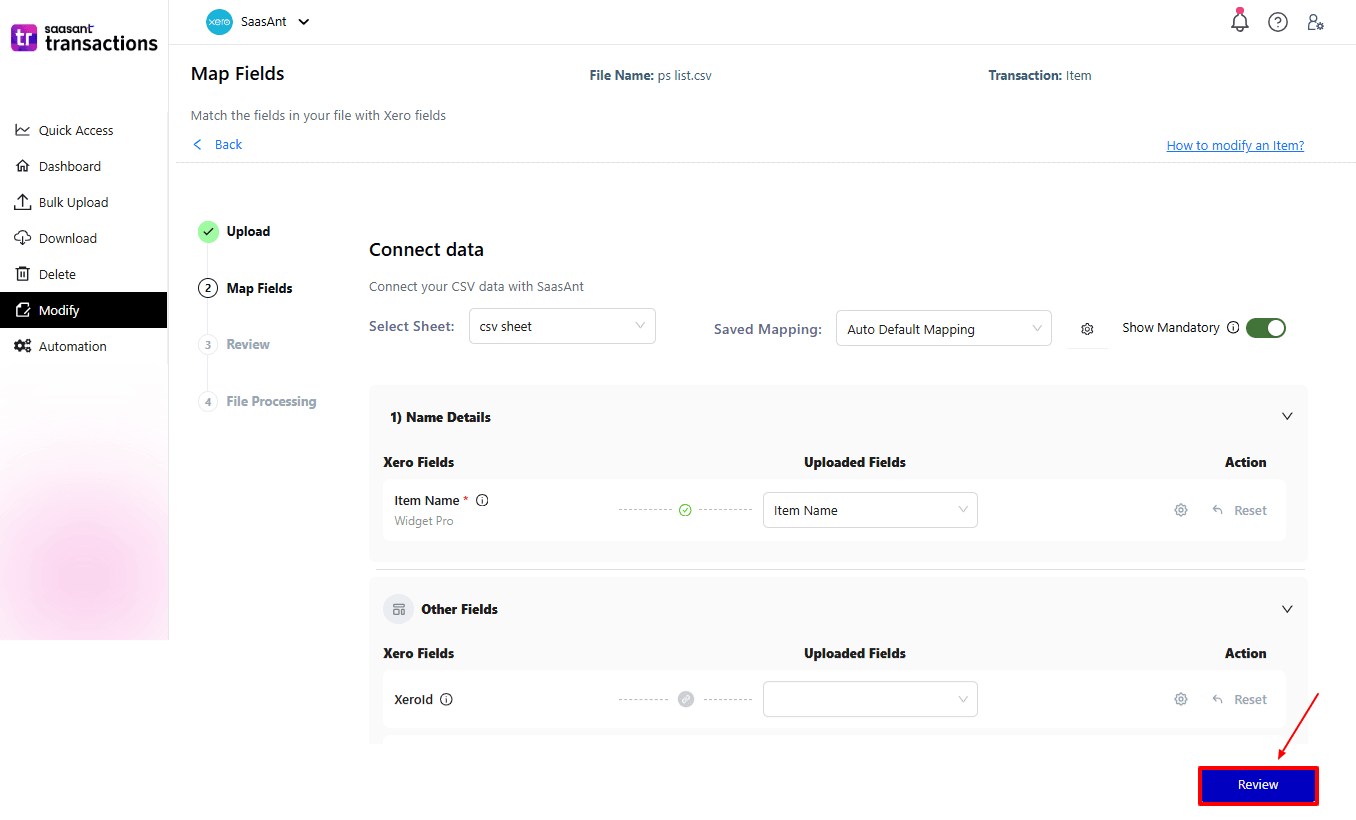Open the Select Sheet dropdown
This screenshot has height=820, width=1356.
[562, 326]
